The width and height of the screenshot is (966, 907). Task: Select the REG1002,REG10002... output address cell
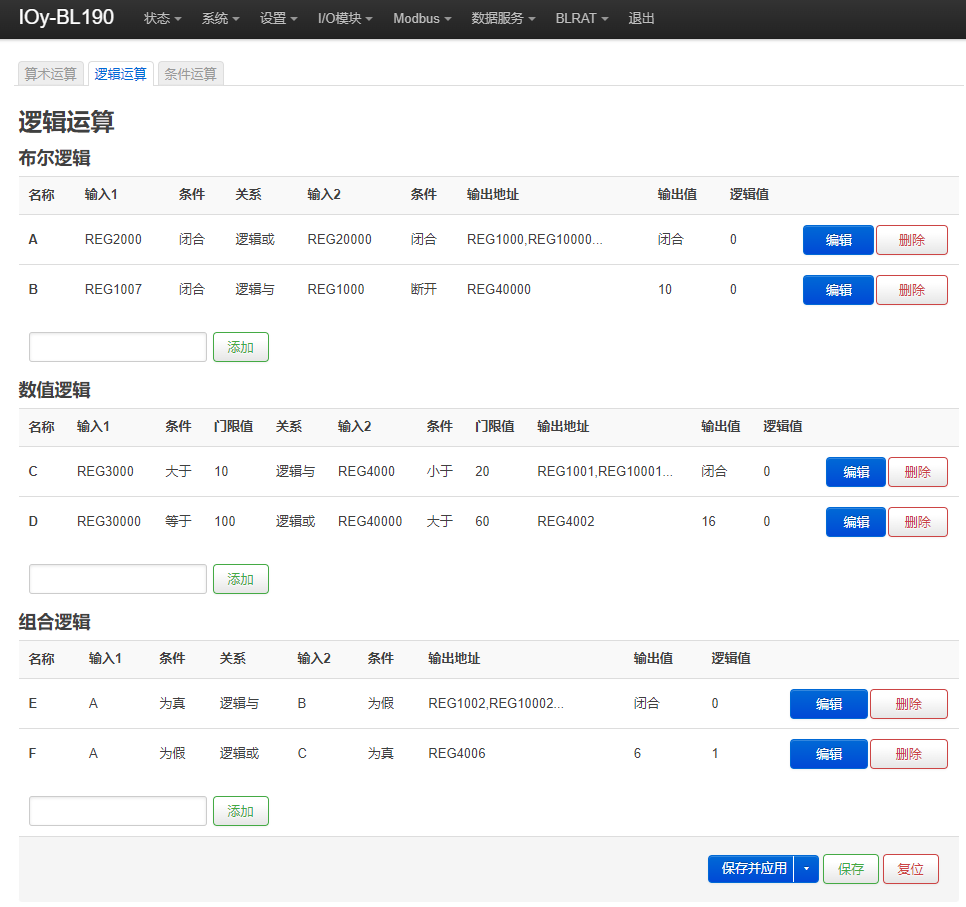click(495, 703)
